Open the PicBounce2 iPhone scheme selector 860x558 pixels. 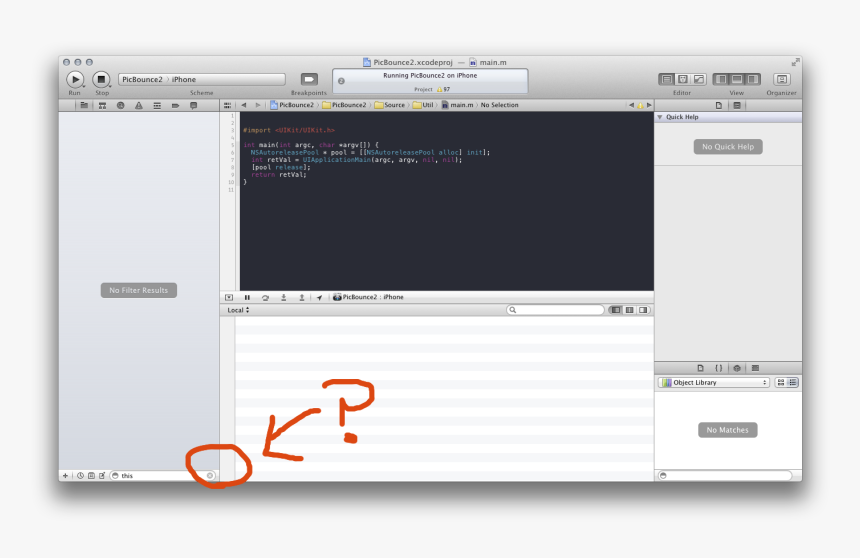201,80
